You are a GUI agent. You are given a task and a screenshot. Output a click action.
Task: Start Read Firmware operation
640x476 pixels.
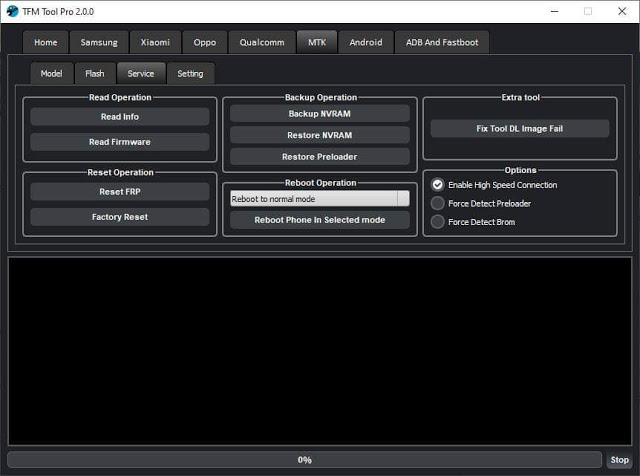pyautogui.click(x=120, y=142)
